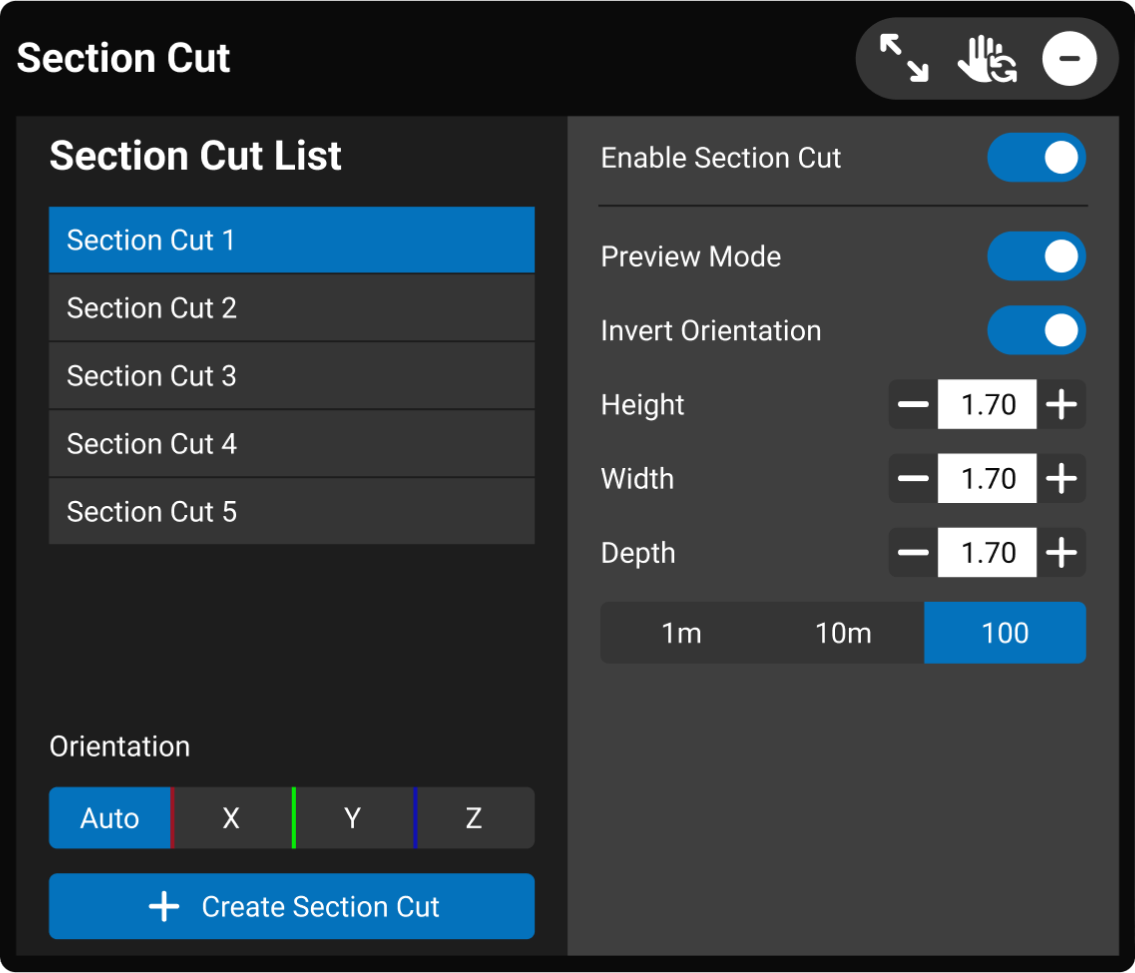Increase Width using the plus icon

[1061, 479]
